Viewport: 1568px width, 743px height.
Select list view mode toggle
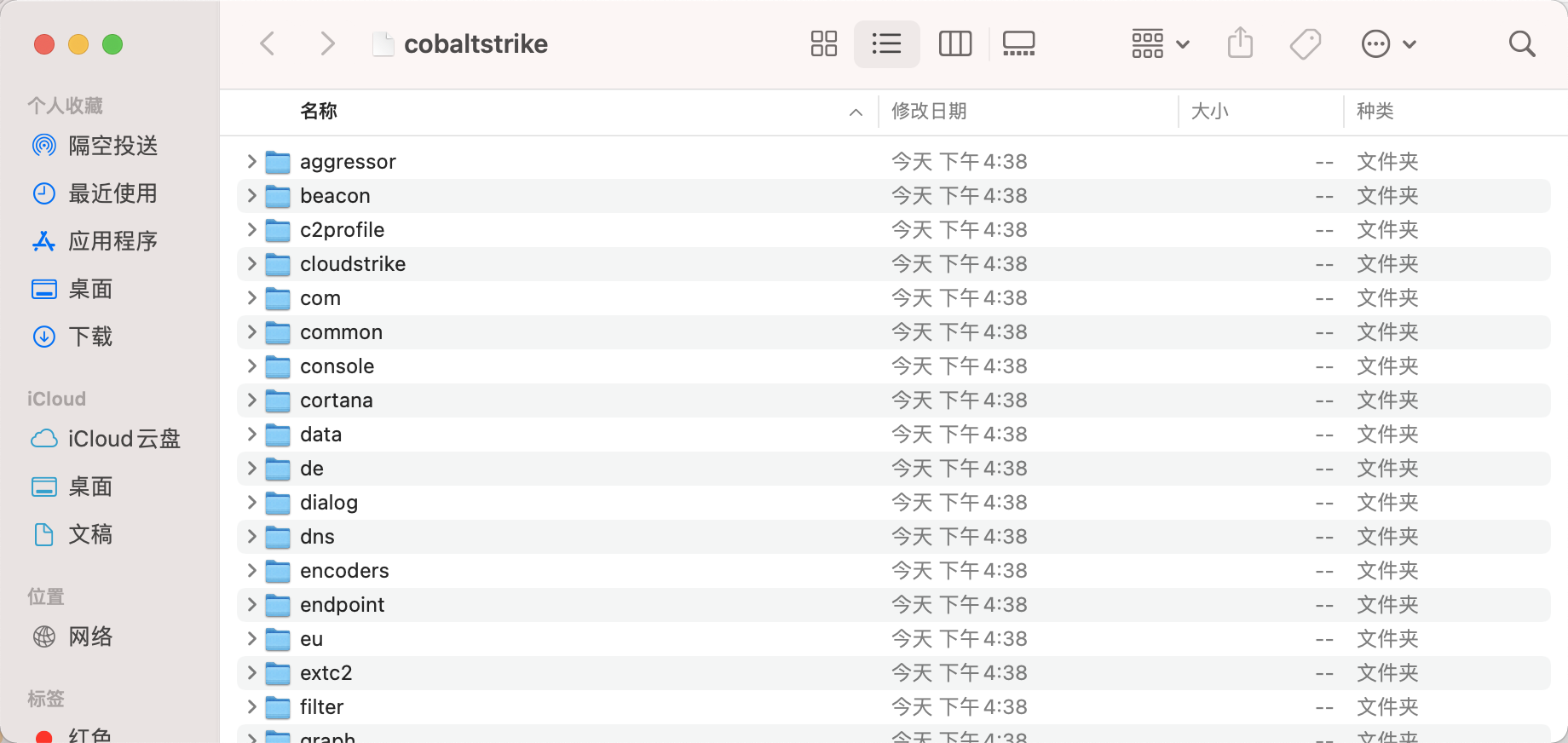[886, 43]
